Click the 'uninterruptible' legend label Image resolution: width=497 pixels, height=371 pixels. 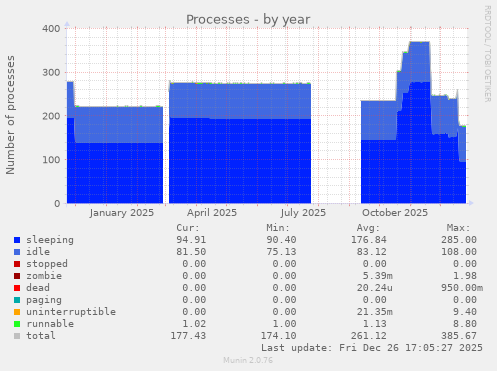(71, 312)
